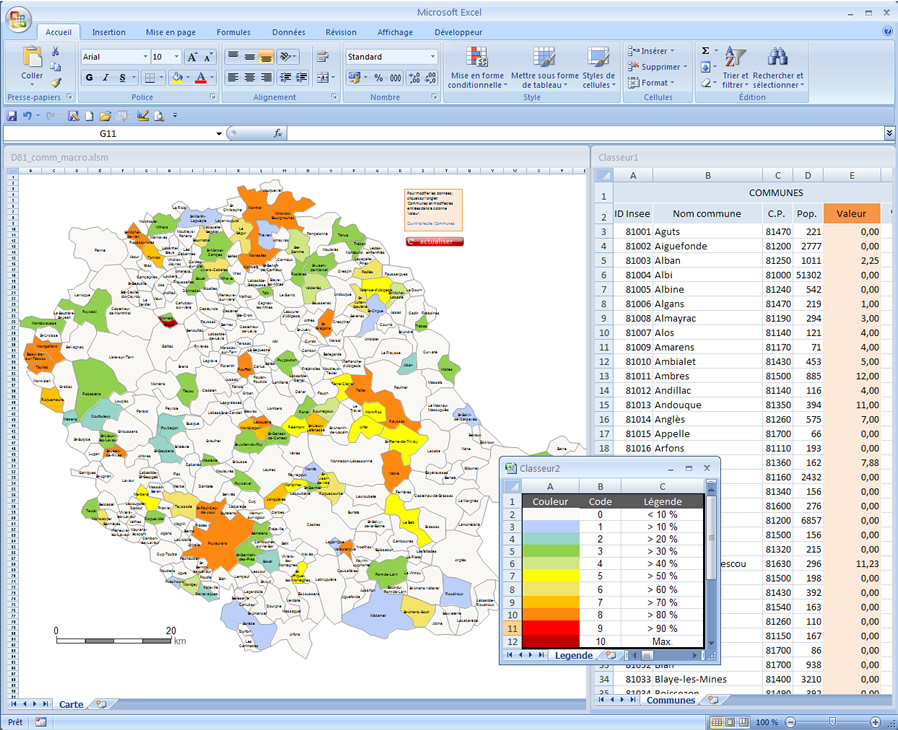Image resolution: width=898 pixels, height=730 pixels.
Task: Switch to Normal view in status bar
Action: [x=716, y=722]
